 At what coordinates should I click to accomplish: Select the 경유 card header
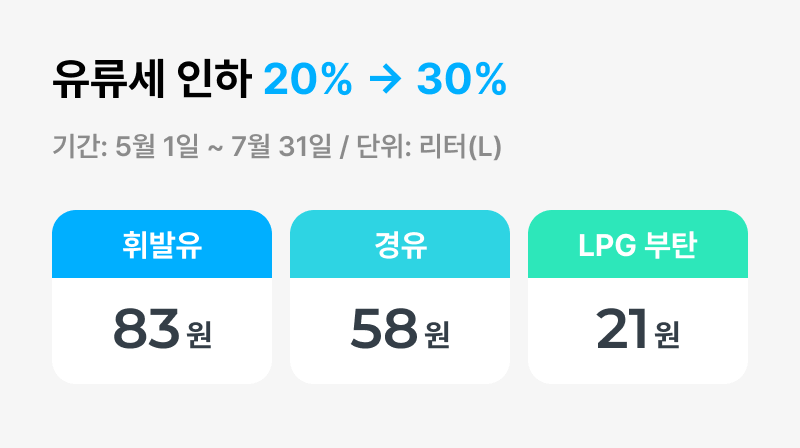400,244
